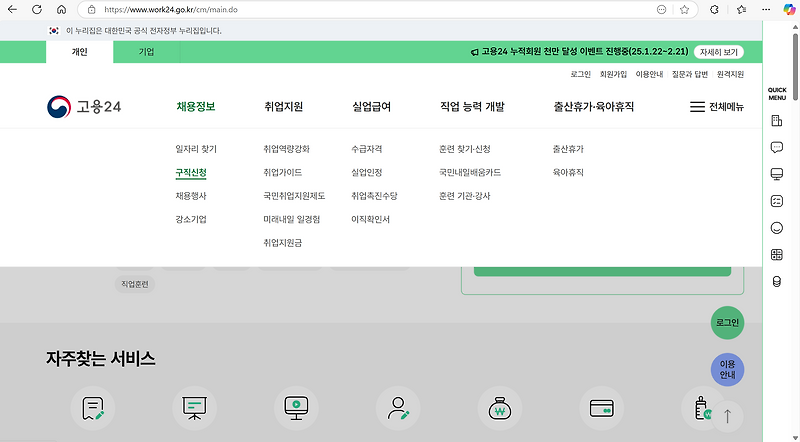800x442 pixels.
Task: Select 국민내일배움카드 submenu item
Action: [x=470, y=173]
